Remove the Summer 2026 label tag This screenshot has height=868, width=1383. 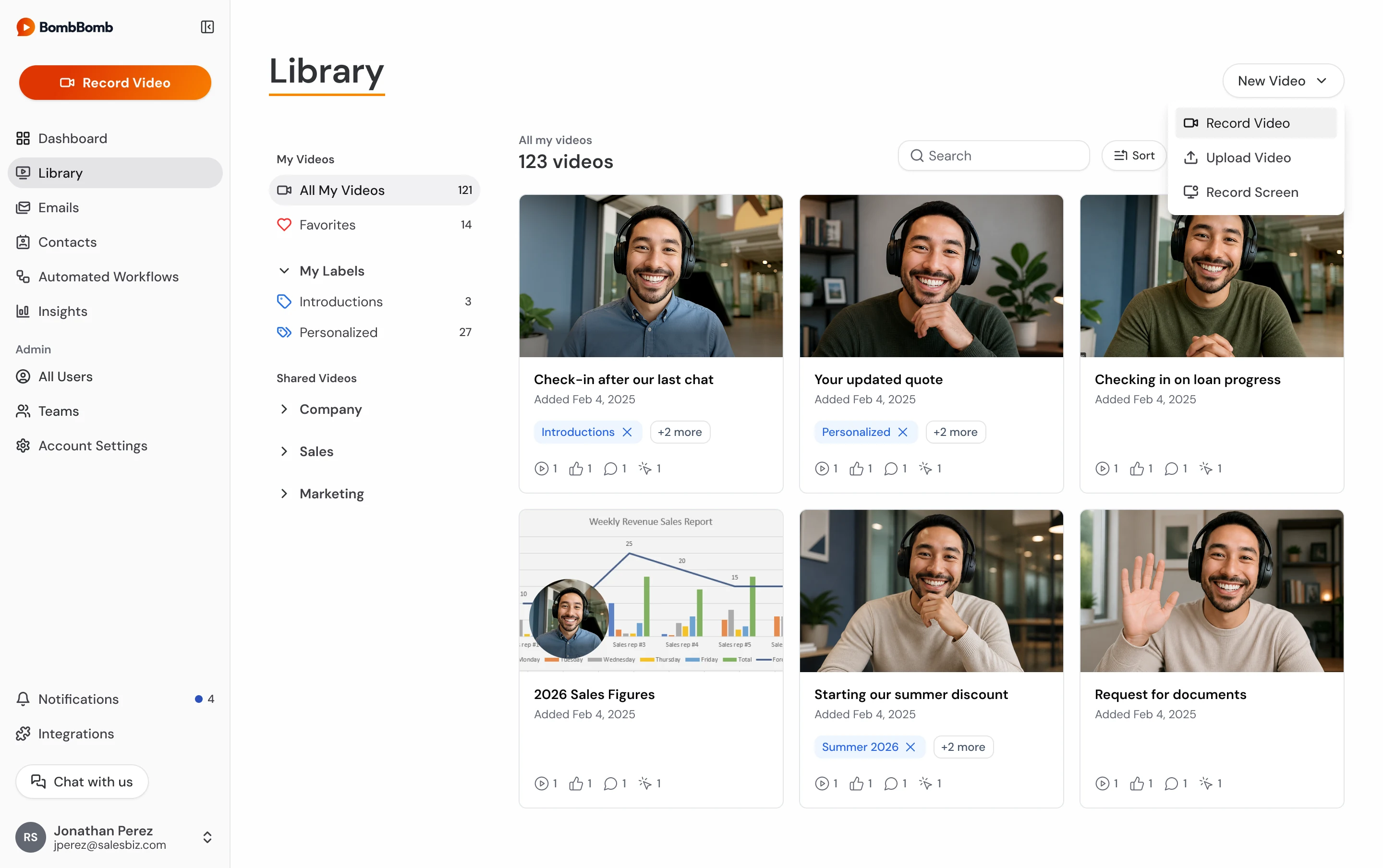tap(910, 747)
